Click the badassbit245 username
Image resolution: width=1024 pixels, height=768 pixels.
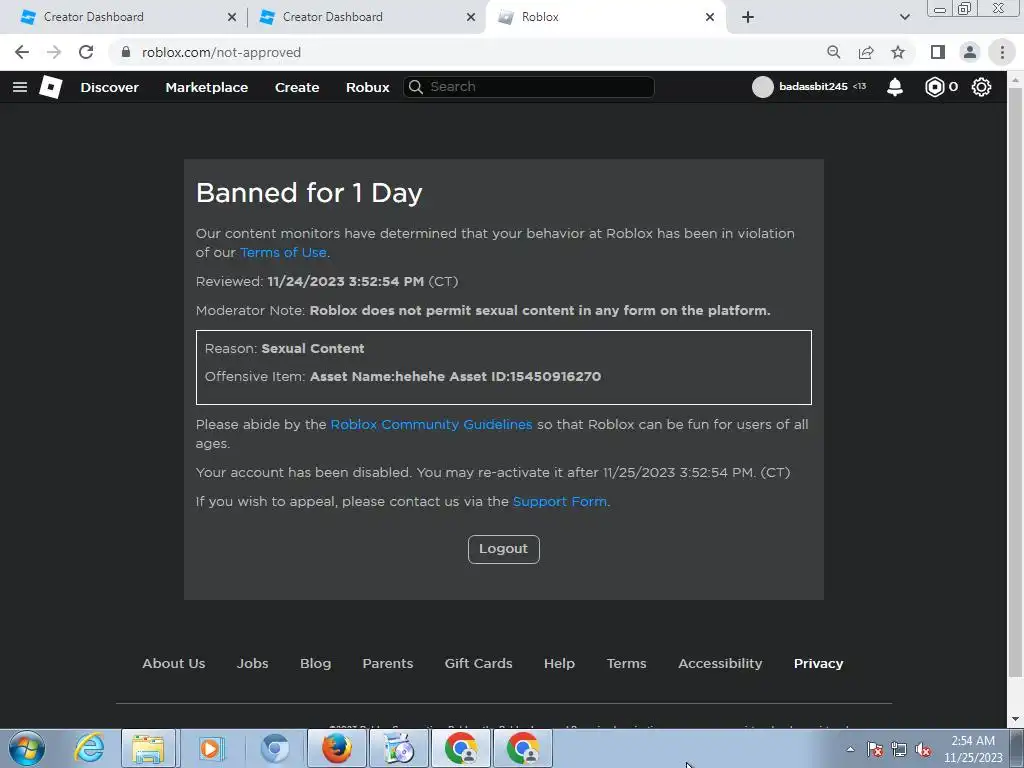tap(813, 87)
